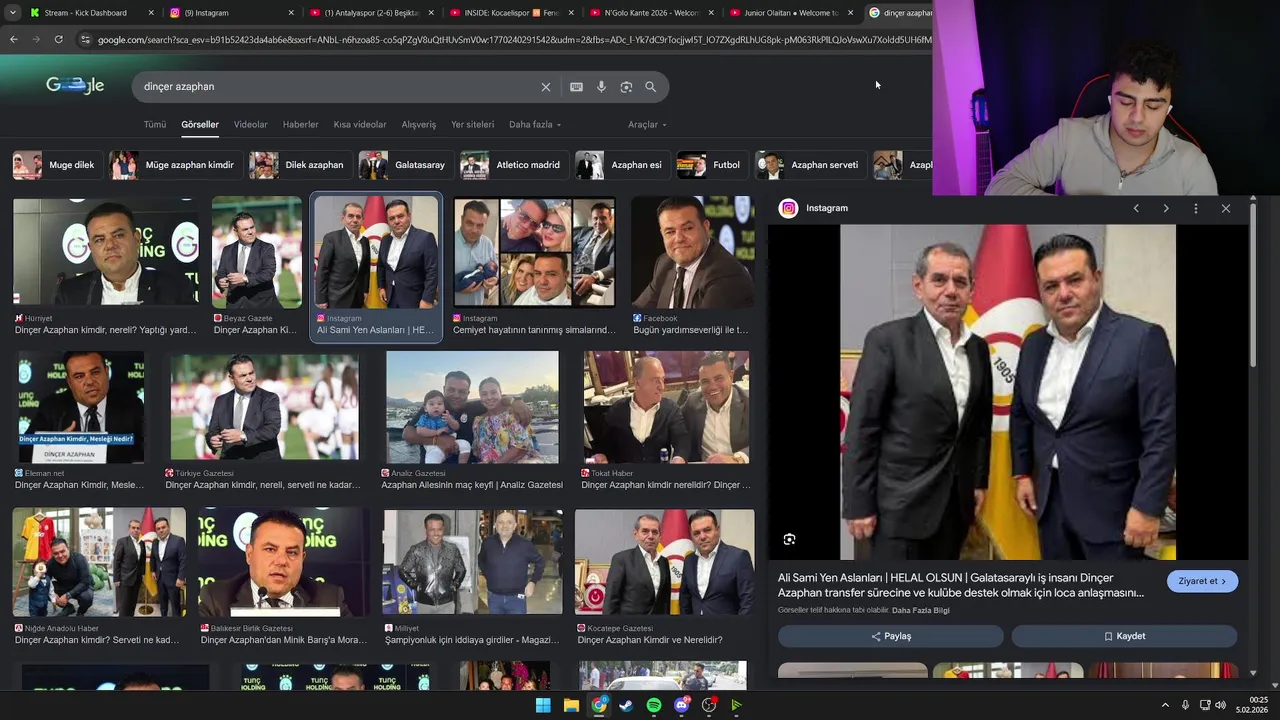
Task: Click the search input with 'dinçer azaphan'
Action: (x=340, y=87)
